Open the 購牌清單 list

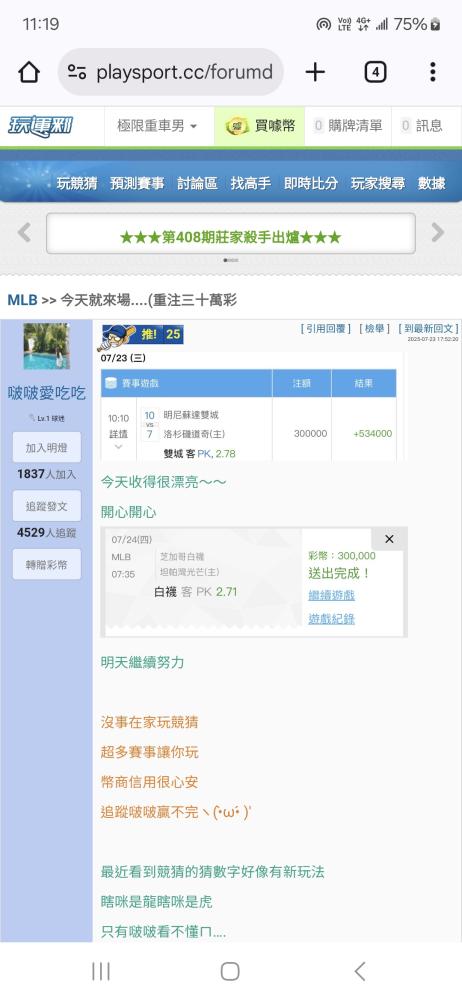coord(348,126)
